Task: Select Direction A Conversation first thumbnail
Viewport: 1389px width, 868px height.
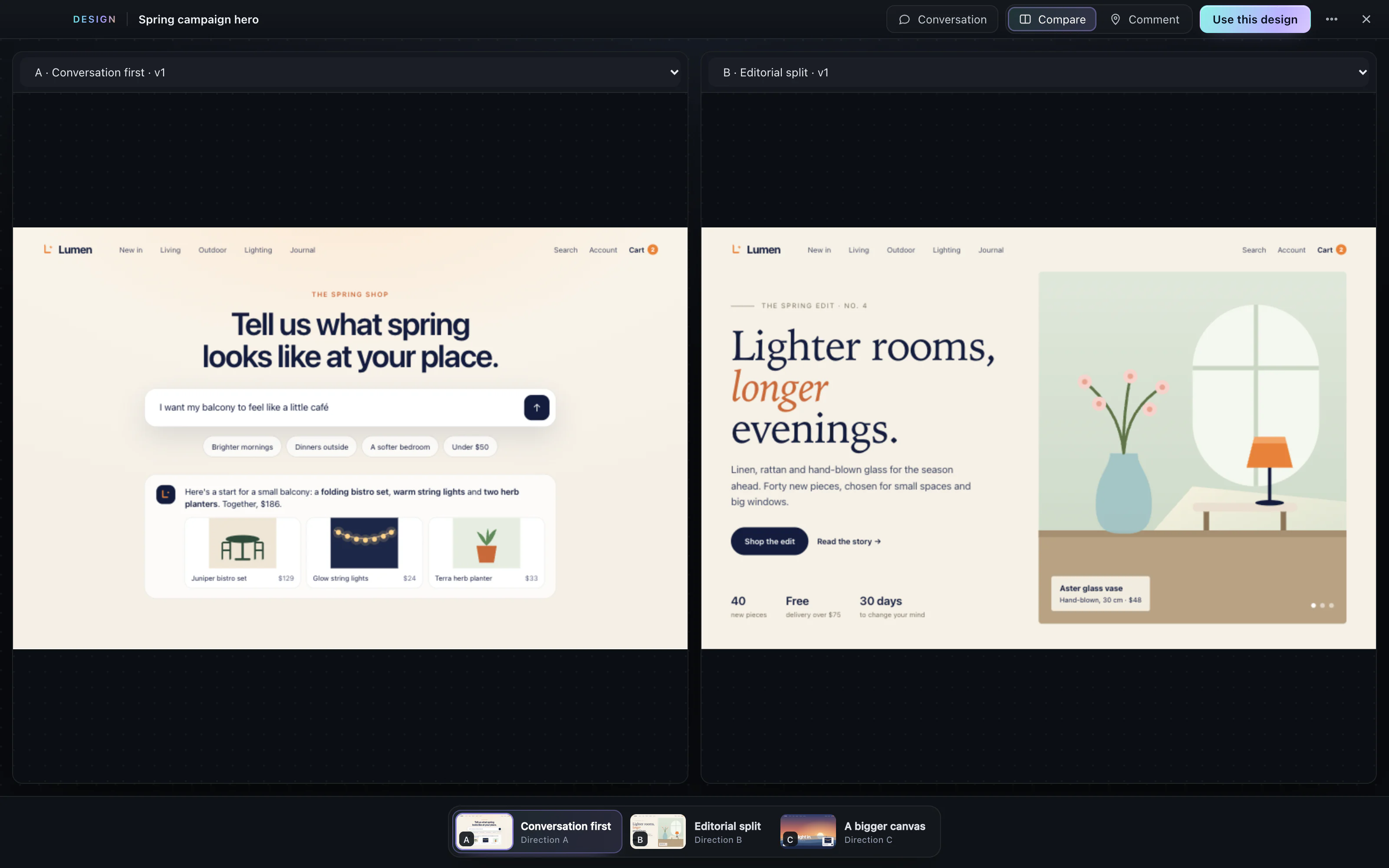Action: point(537,832)
